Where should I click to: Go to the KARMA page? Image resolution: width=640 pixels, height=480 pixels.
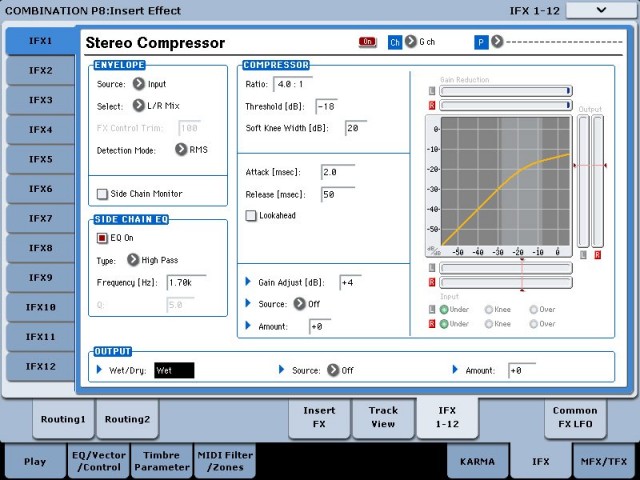coord(478,461)
